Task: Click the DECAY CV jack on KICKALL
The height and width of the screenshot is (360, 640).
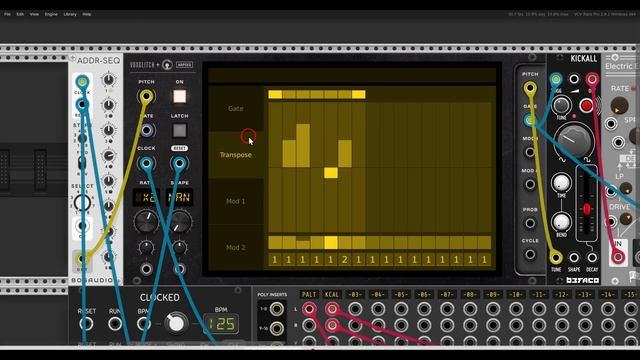Action: (592, 258)
